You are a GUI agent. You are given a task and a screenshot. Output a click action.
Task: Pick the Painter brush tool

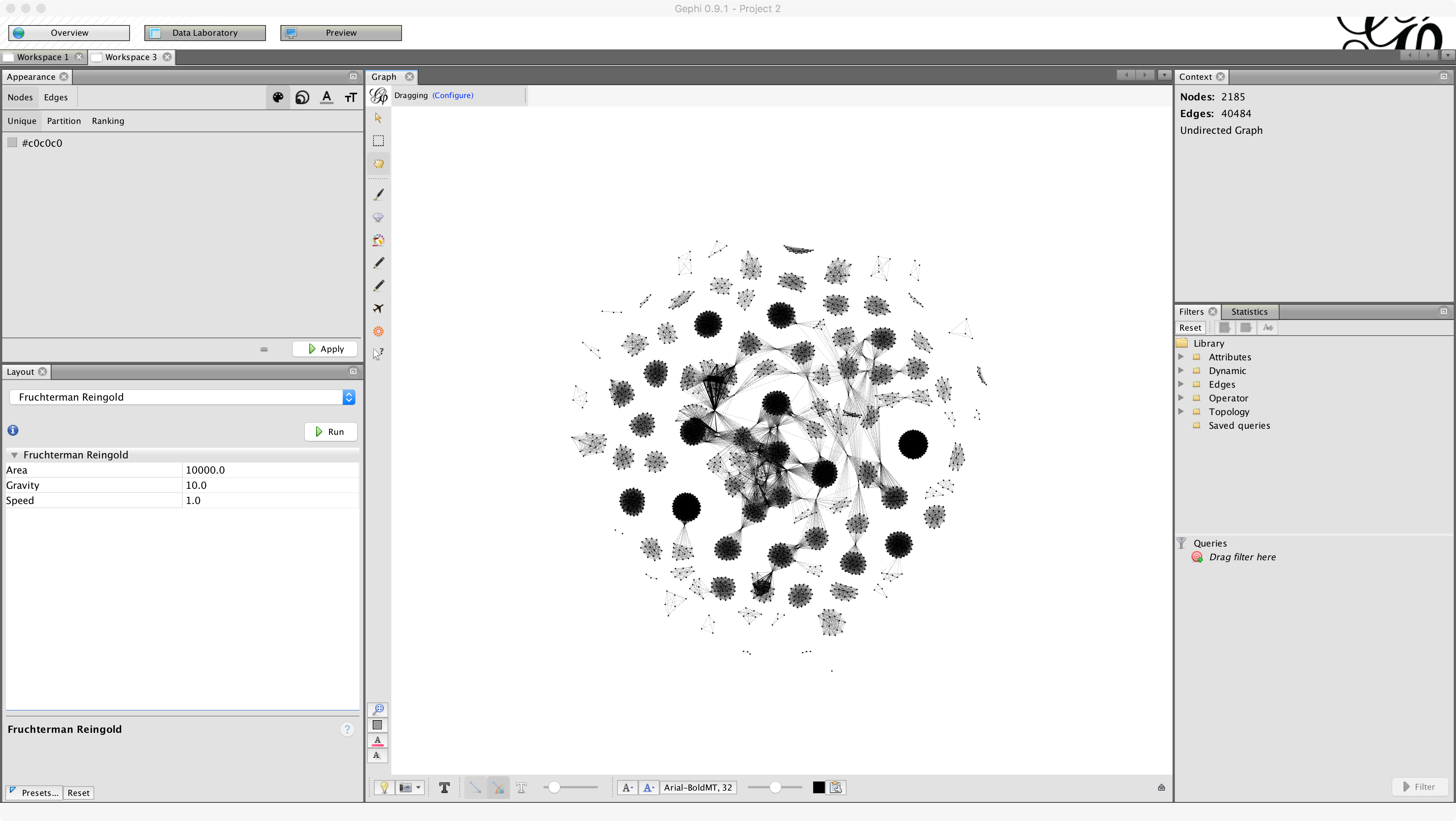click(378, 195)
